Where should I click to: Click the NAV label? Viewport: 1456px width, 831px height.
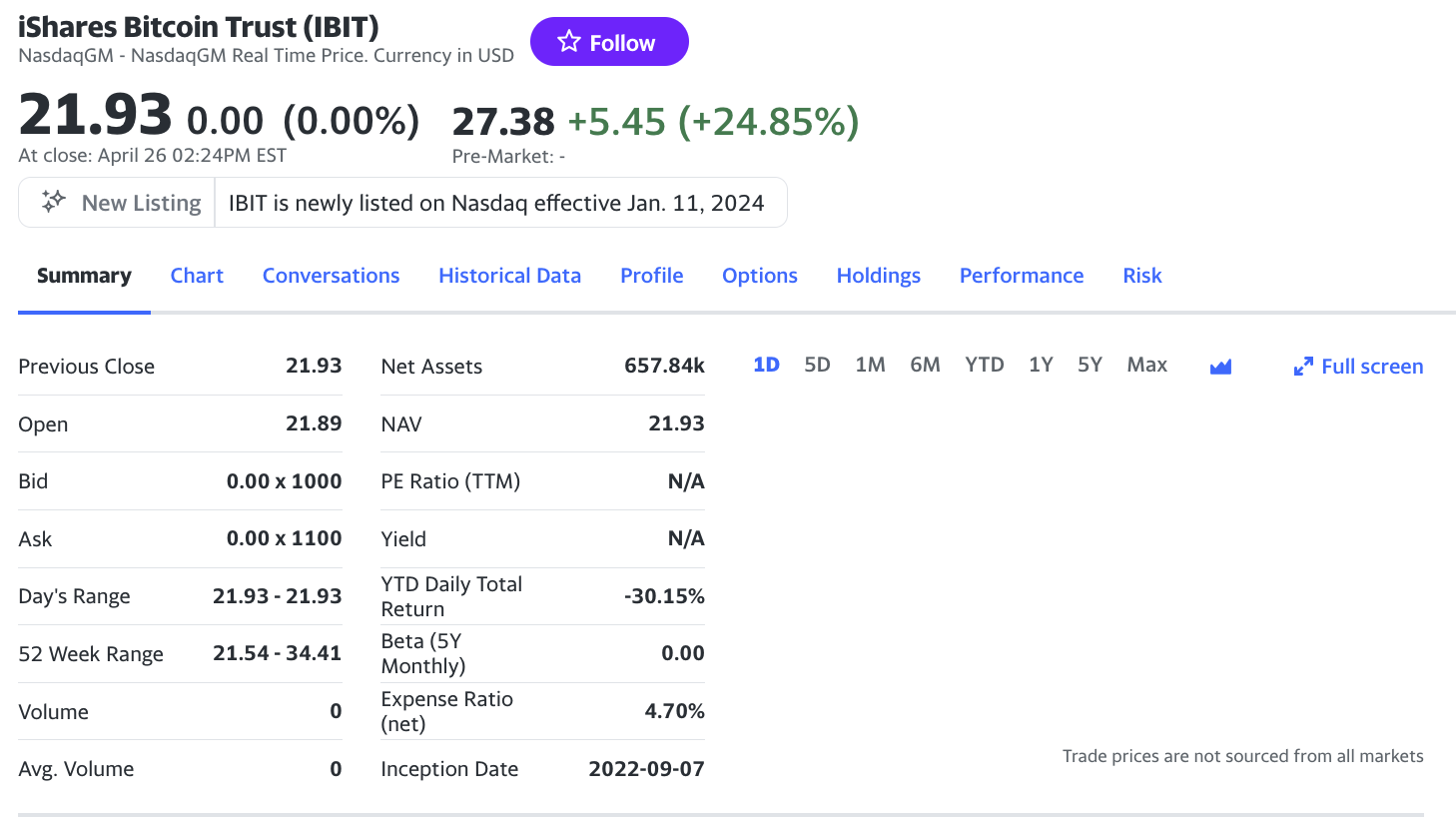(401, 424)
